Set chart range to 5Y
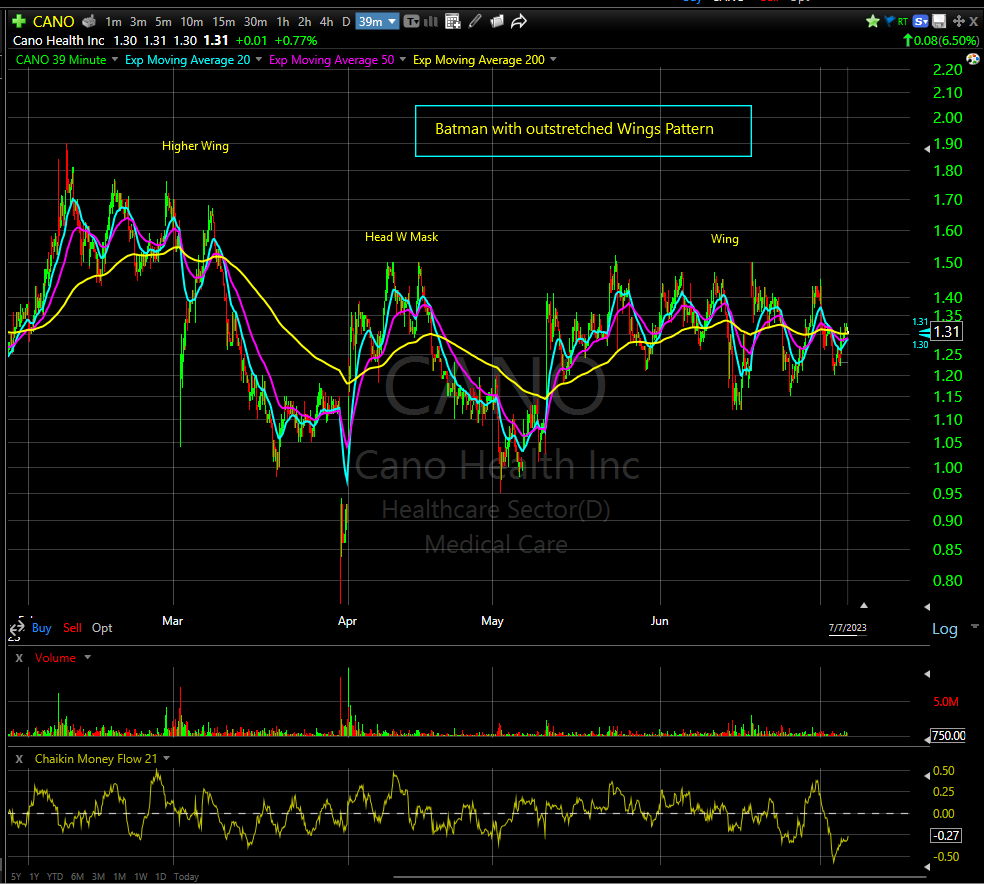Image resolution: width=984 pixels, height=884 pixels. pos(16,876)
